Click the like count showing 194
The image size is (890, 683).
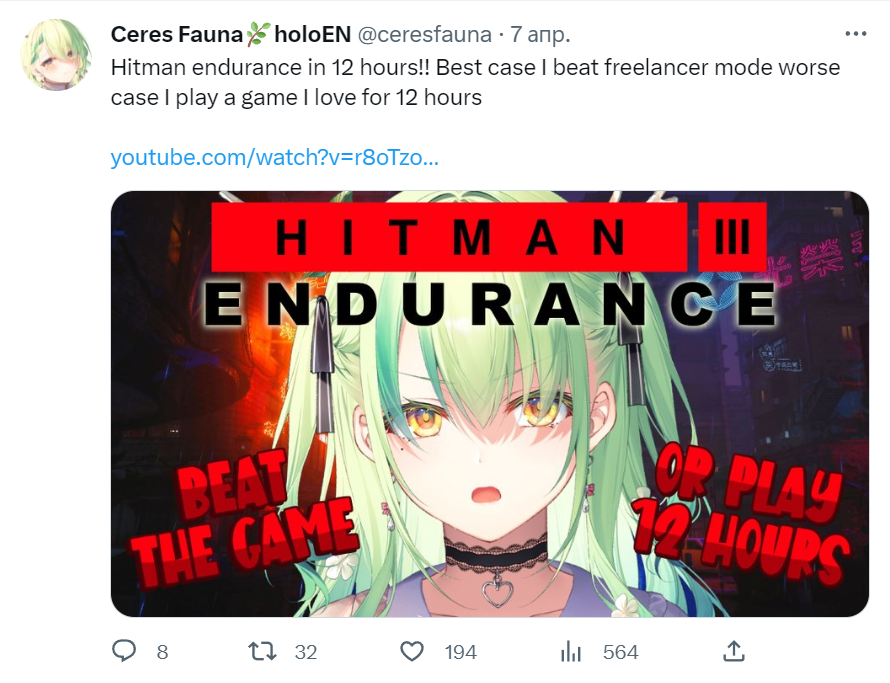pos(460,652)
